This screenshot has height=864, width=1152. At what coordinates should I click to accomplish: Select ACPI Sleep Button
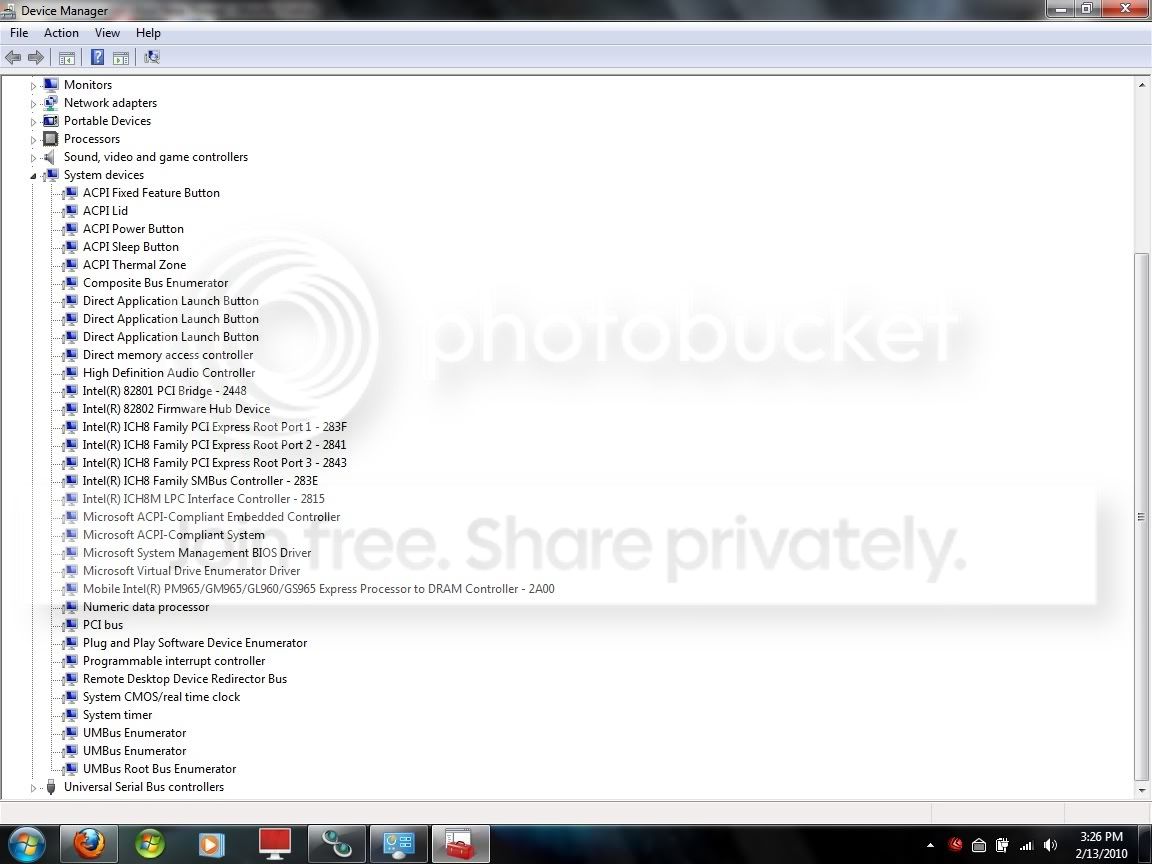point(131,247)
